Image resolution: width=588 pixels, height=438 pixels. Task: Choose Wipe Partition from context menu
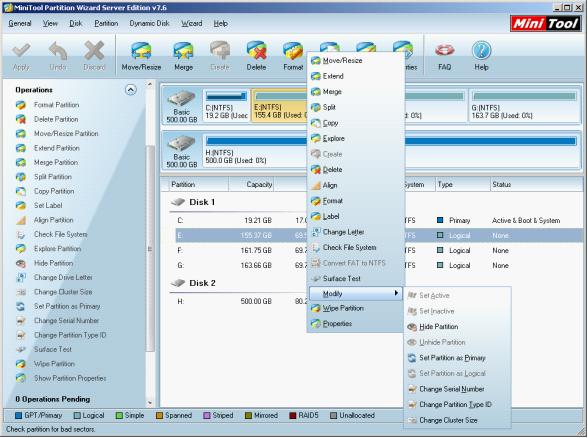343,308
